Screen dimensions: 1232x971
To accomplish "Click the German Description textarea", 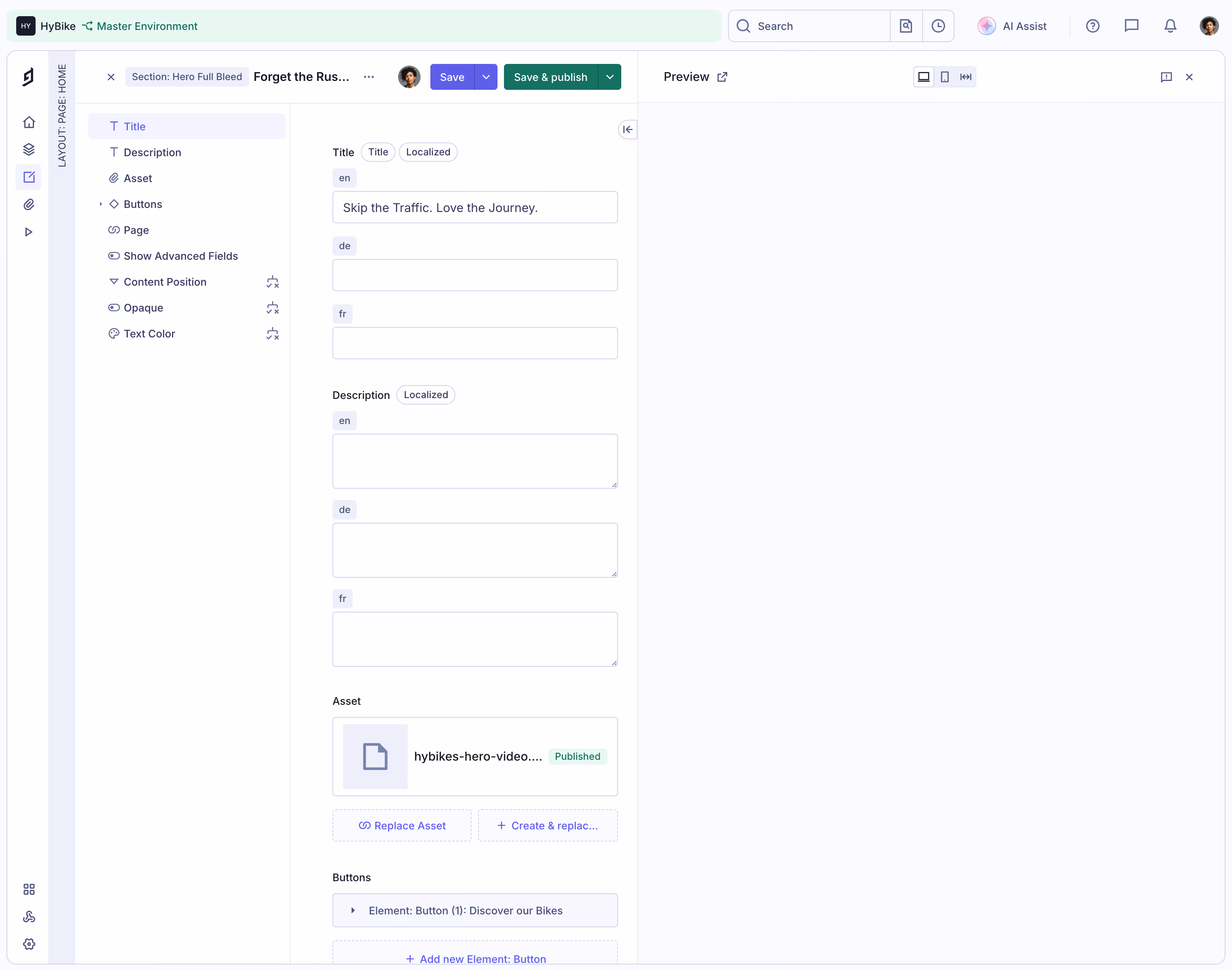I will [475, 550].
